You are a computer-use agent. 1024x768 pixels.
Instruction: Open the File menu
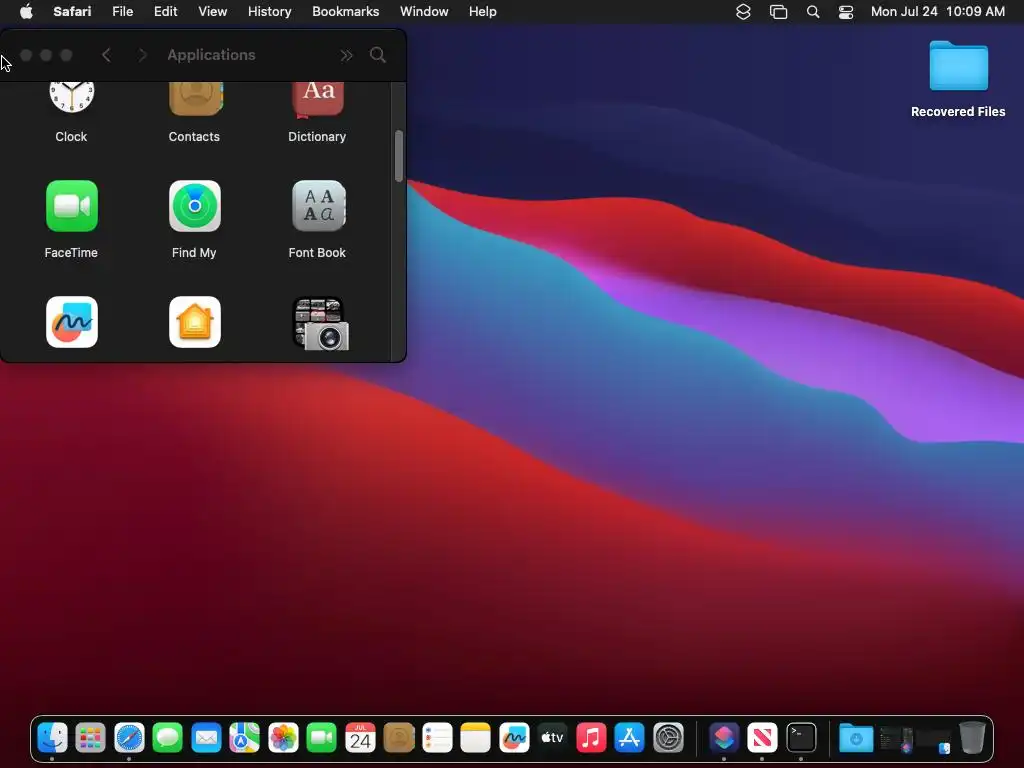click(122, 12)
